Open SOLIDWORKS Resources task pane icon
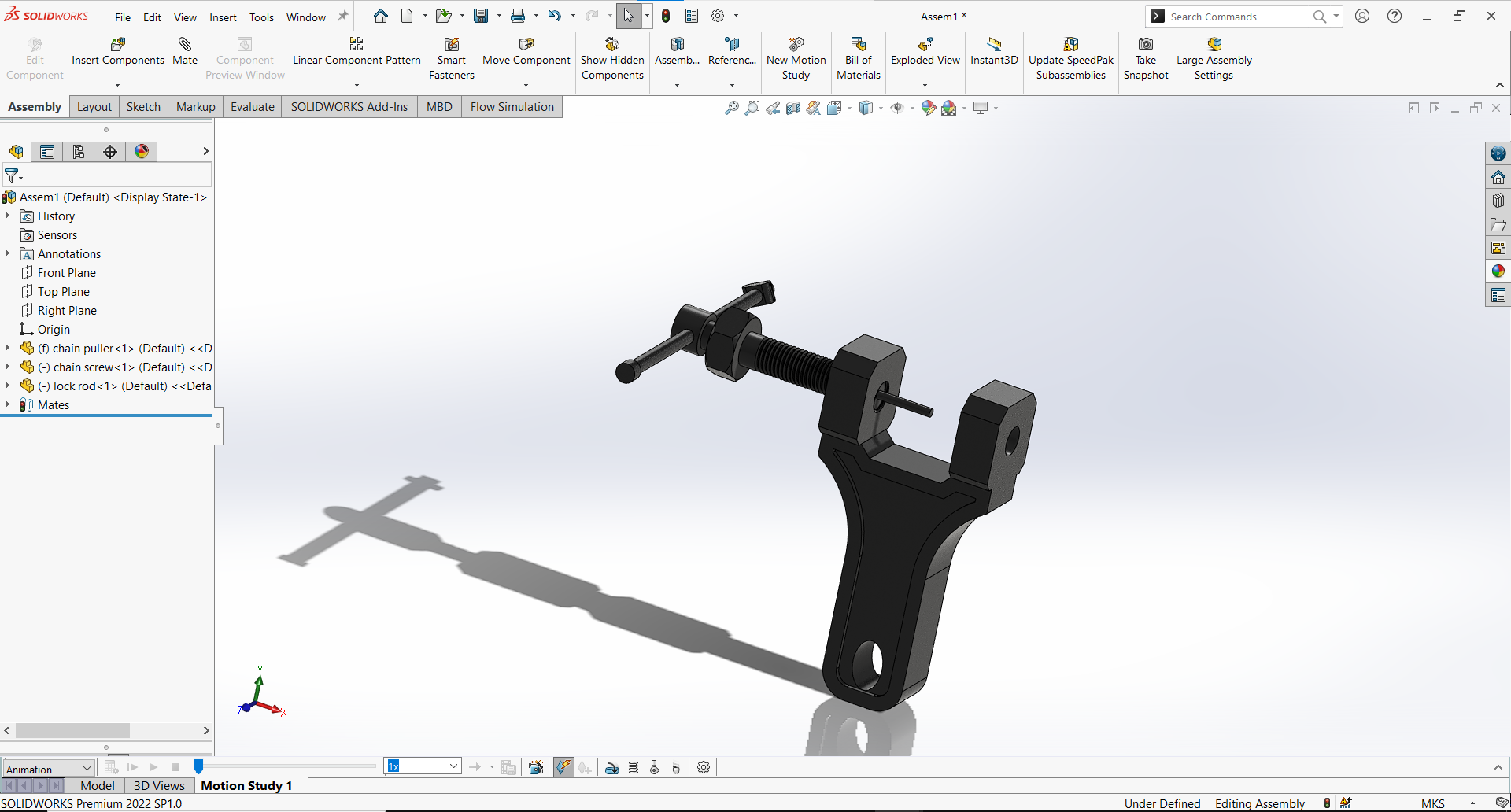Screen dimensions: 1511x812 click(1498, 177)
